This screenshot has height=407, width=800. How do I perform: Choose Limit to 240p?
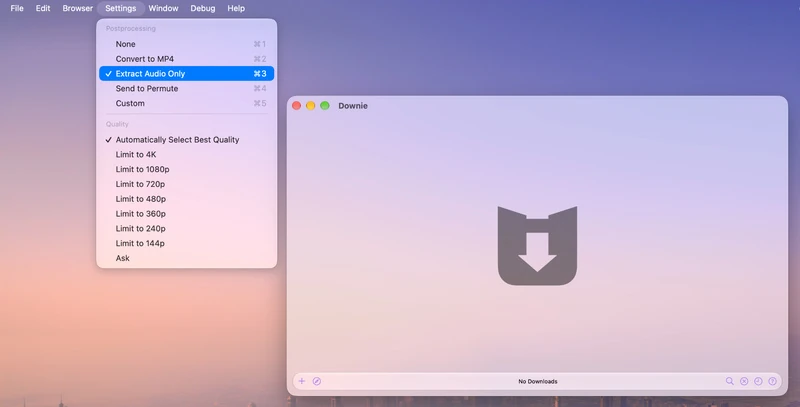186,228
